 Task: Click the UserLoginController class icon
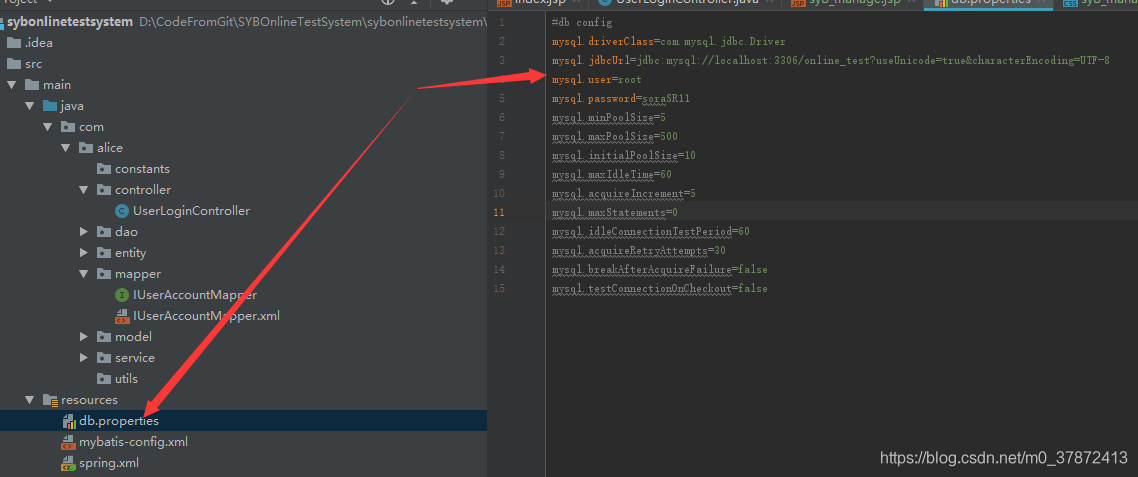pyautogui.click(x=122, y=211)
